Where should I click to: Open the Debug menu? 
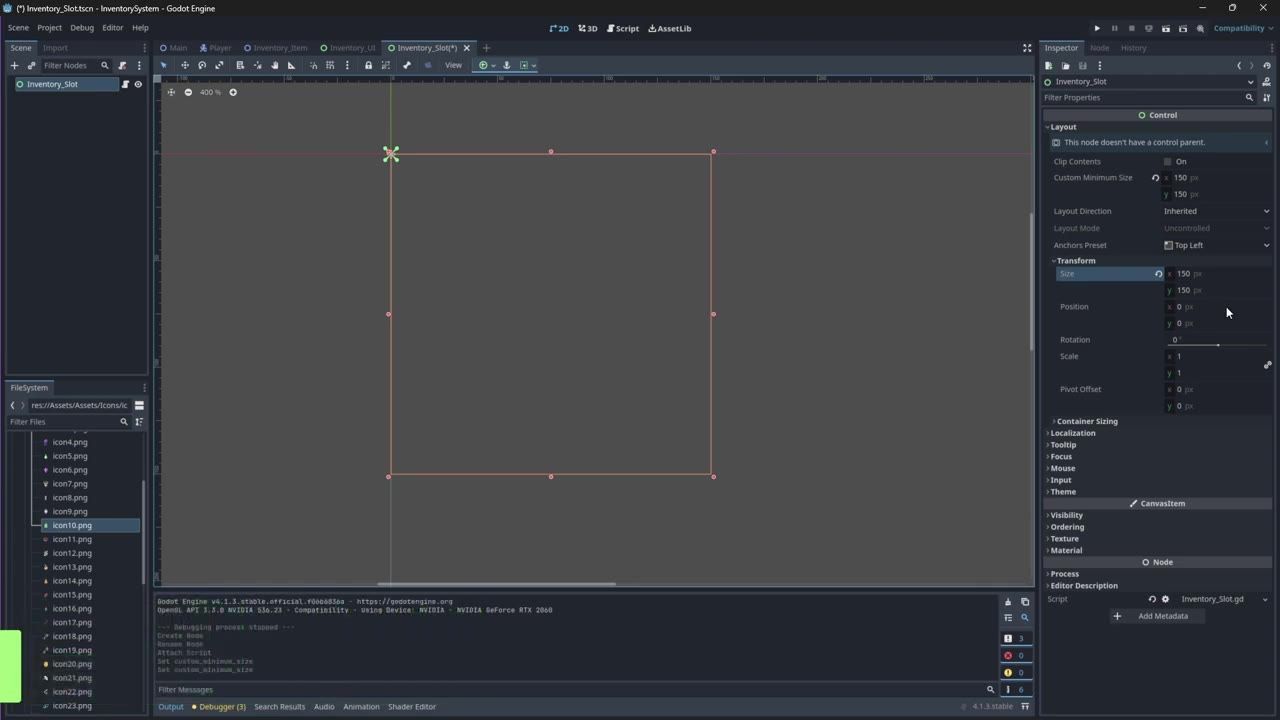click(82, 28)
